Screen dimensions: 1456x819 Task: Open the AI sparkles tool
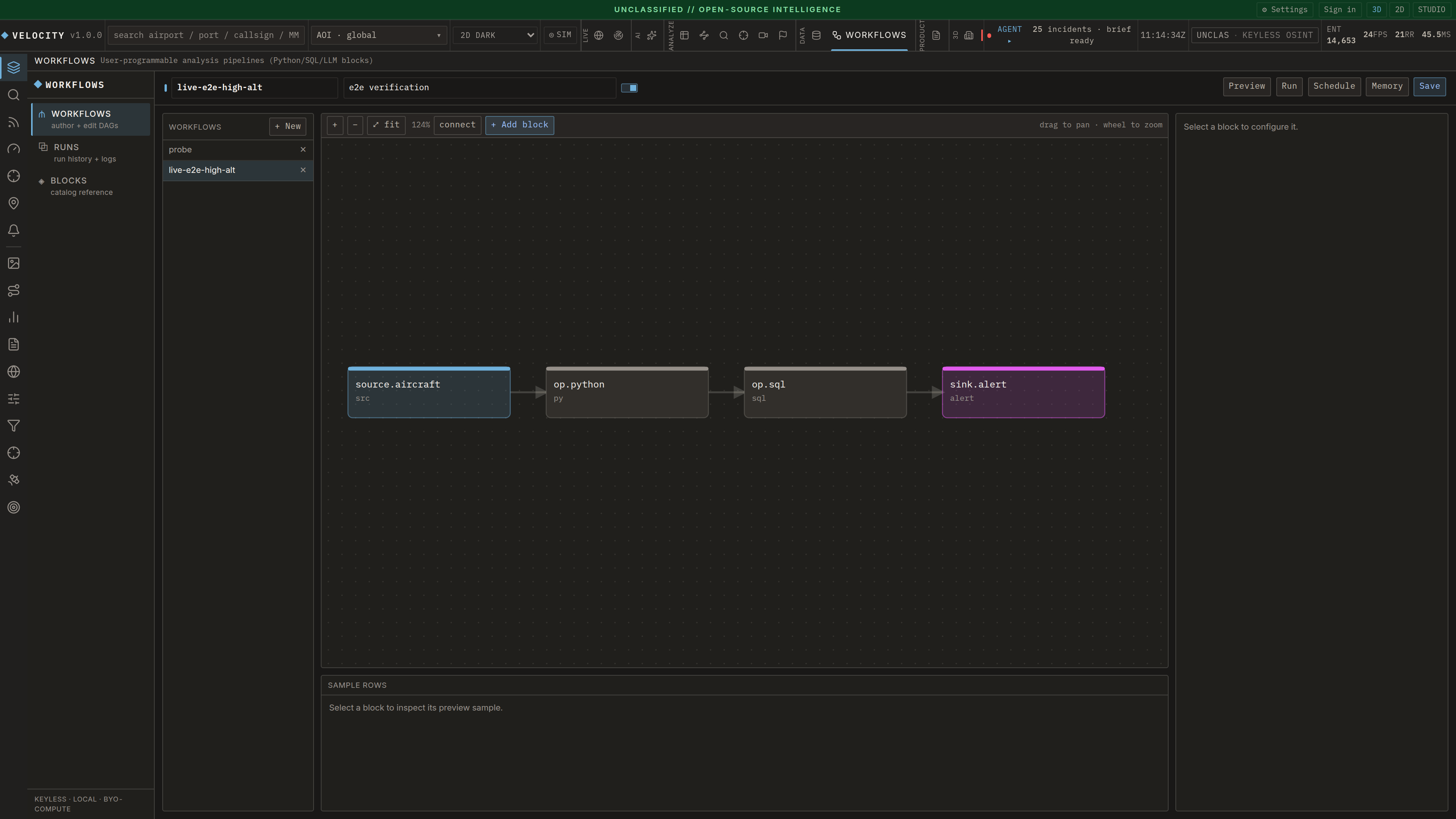coord(652,35)
